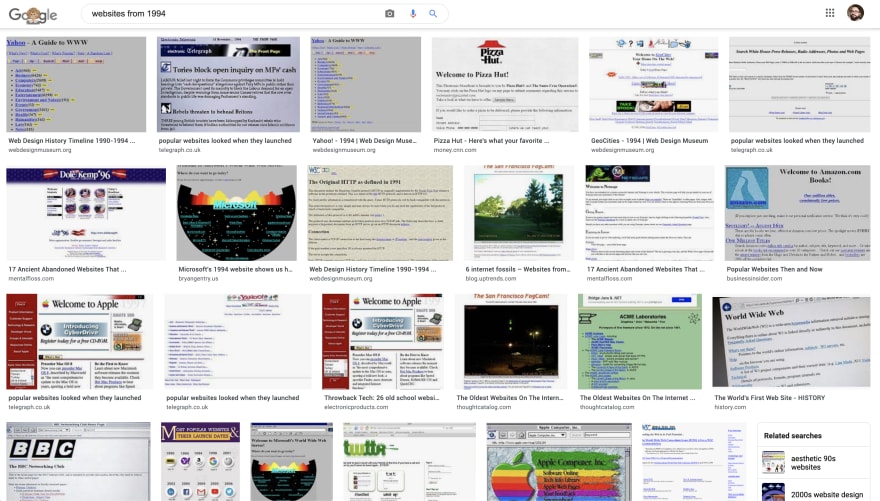Screen dimensions: 880x501
Task: Open the green ACME Laboratories thumbnail
Action: (x=640, y=342)
